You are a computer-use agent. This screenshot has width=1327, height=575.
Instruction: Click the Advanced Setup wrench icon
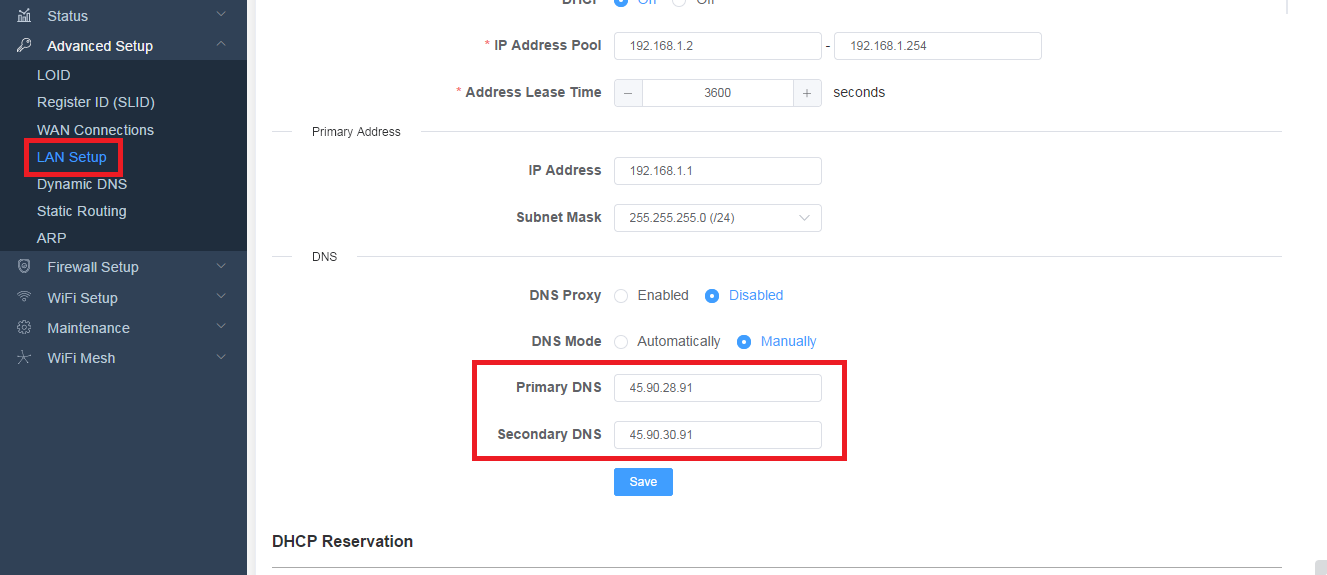pos(25,45)
